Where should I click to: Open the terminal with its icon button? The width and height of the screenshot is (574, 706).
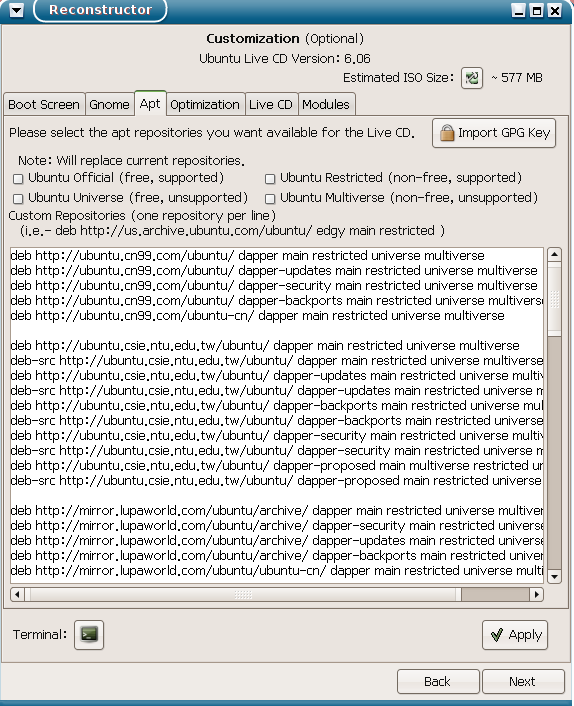tap(89, 634)
